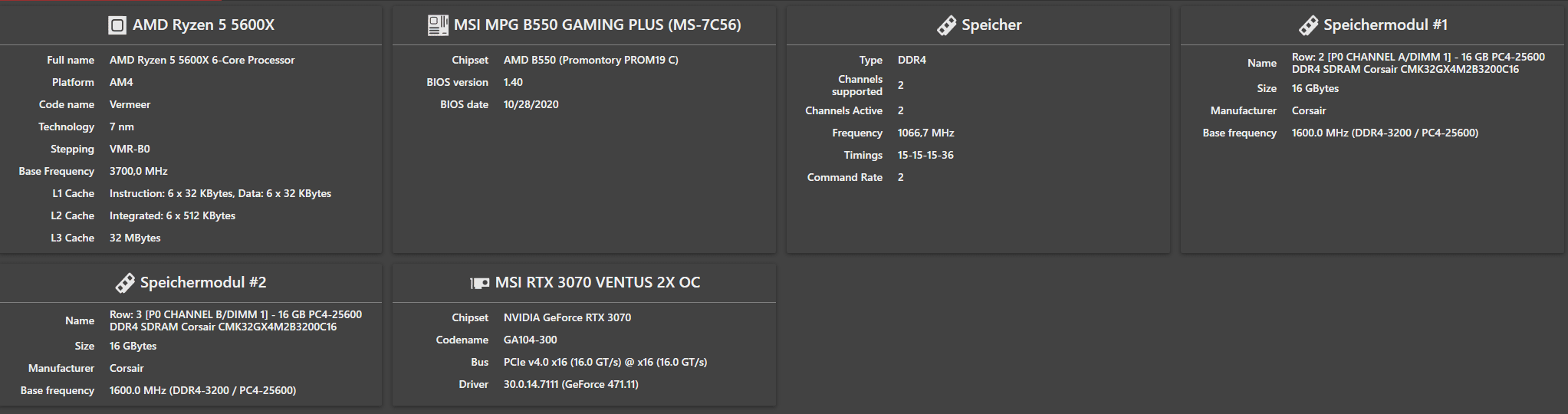Click the MSI MPG B550 GAMING PLUS heading
The width and height of the screenshot is (1568, 414).
597,25
